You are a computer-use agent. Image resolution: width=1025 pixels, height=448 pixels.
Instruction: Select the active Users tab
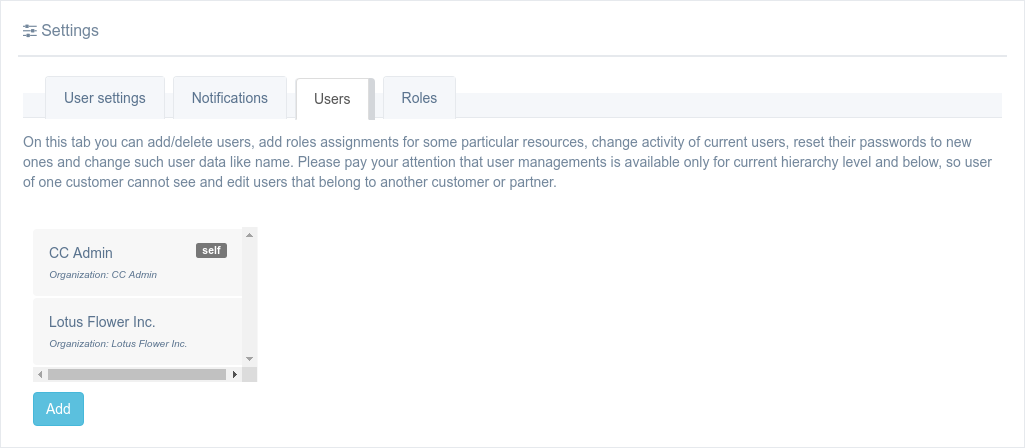332,99
